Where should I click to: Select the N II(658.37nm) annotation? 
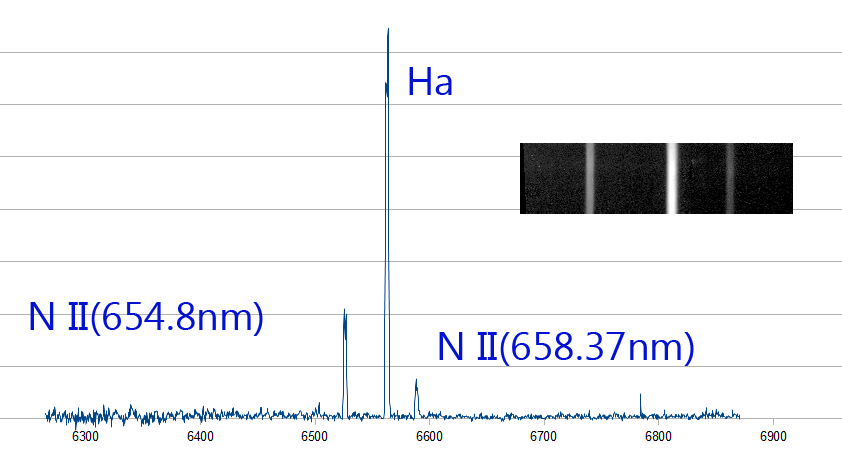[x=566, y=347]
